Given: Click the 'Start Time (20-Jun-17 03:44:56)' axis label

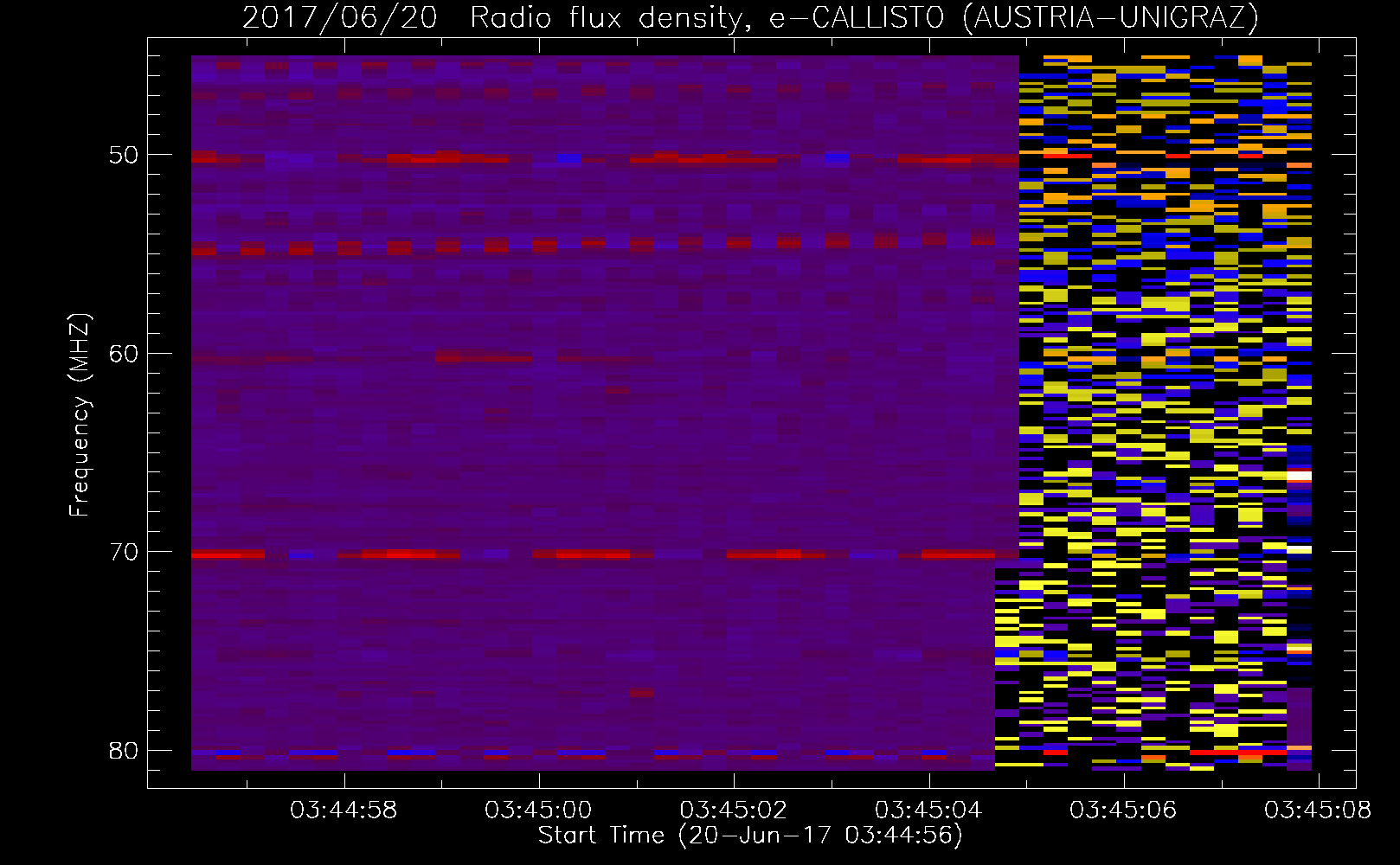Looking at the screenshot, I should point(750,836).
